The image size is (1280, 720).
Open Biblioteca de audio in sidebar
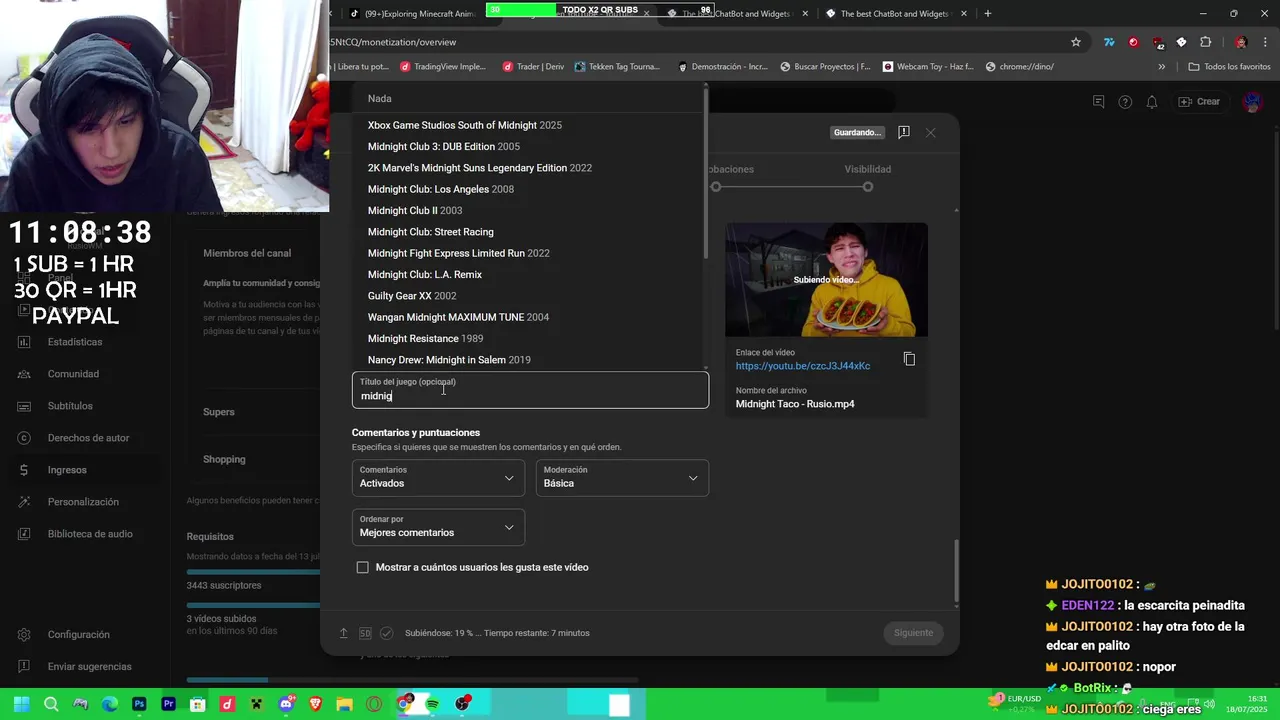click(90, 534)
